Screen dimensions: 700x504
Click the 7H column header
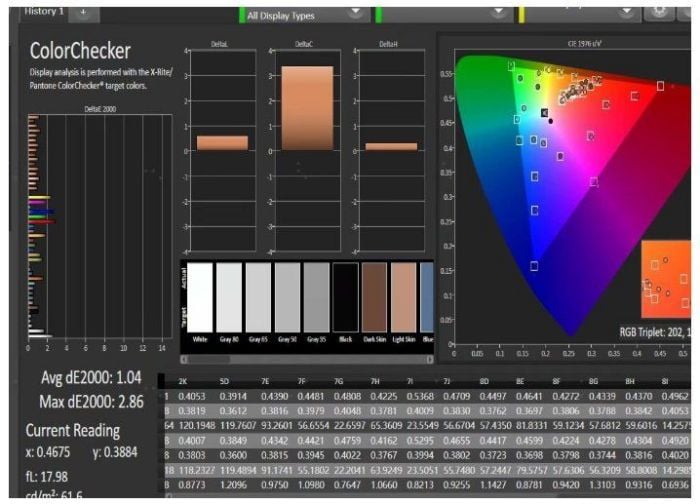[x=375, y=381]
